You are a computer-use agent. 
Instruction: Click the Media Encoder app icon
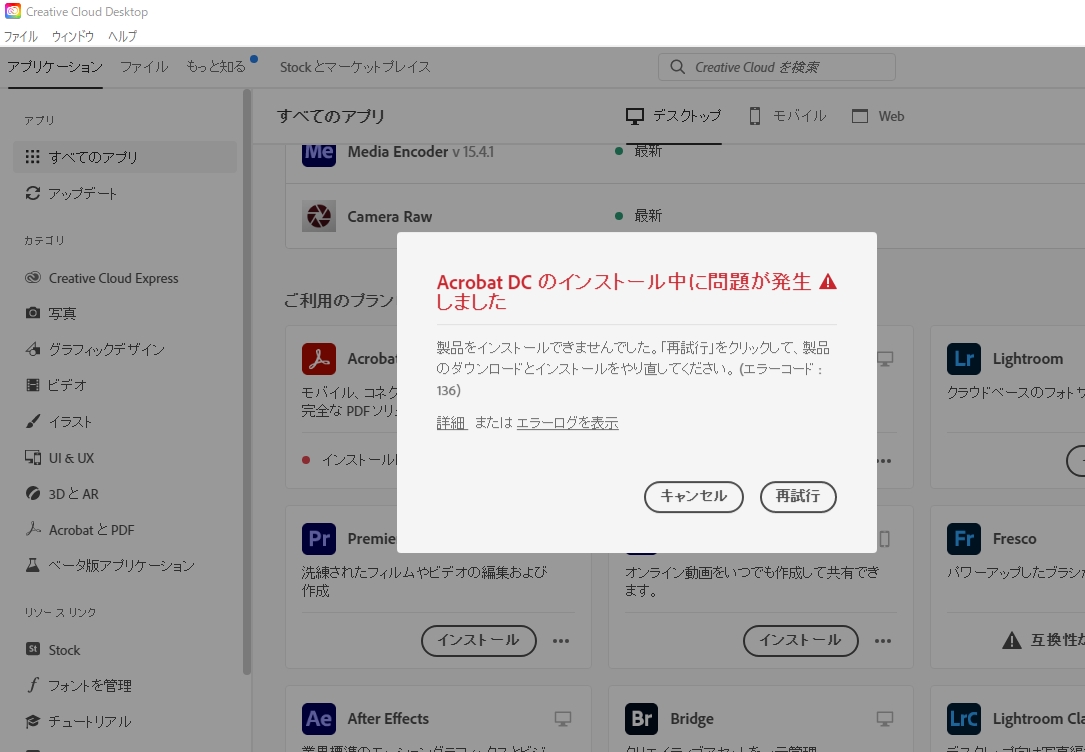pos(318,151)
